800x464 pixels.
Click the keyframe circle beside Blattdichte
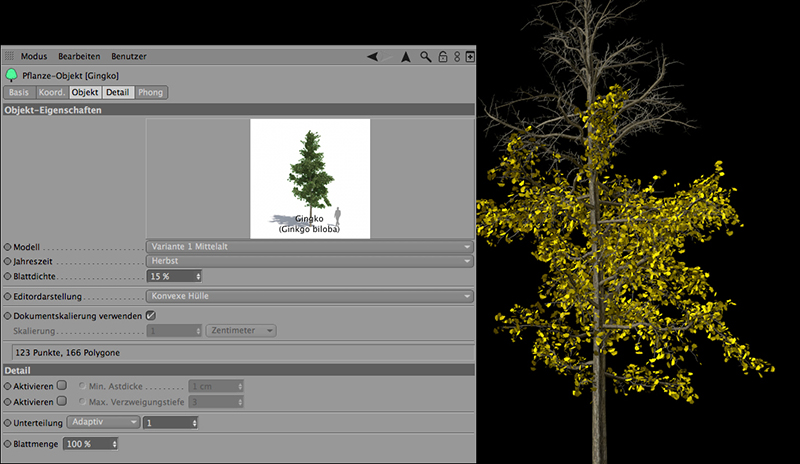8,275
